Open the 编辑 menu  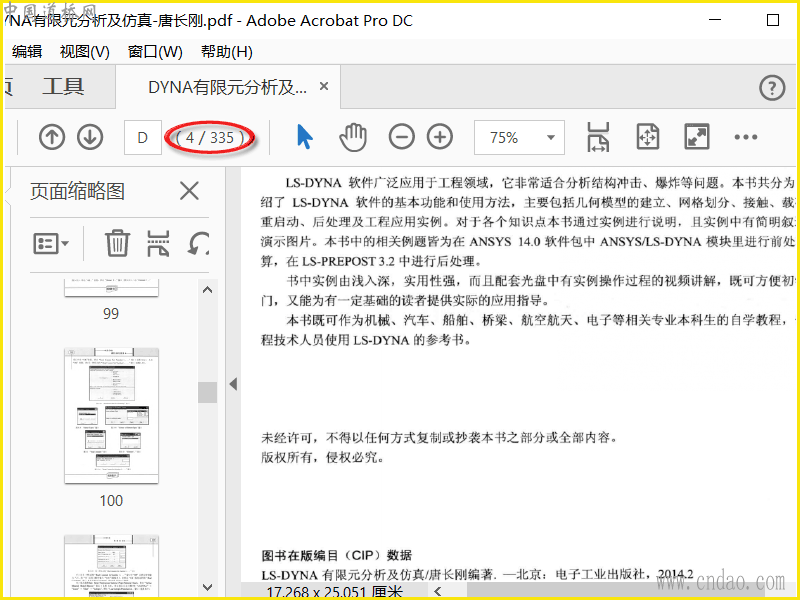27,52
